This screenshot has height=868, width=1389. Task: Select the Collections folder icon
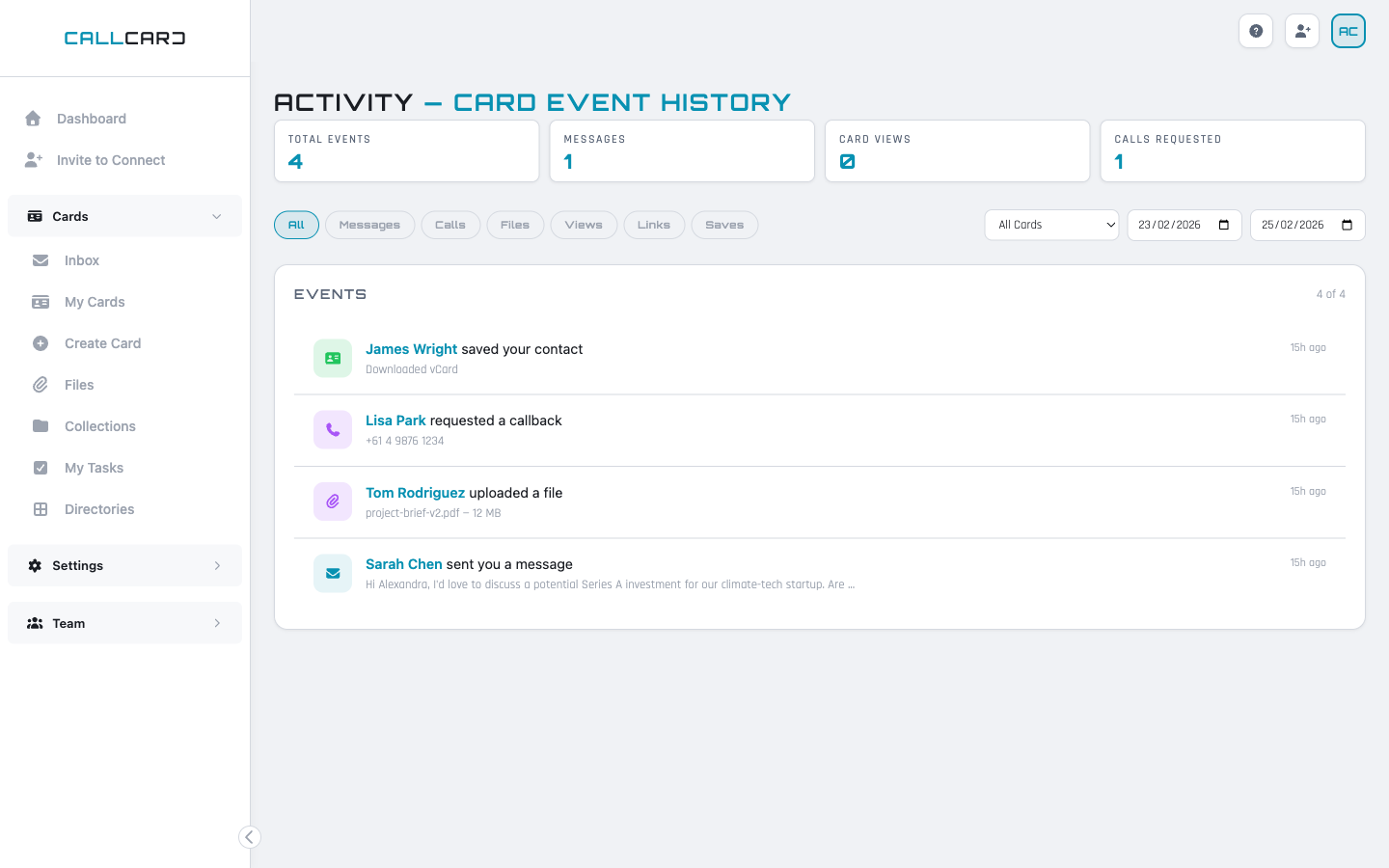coord(40,425)
